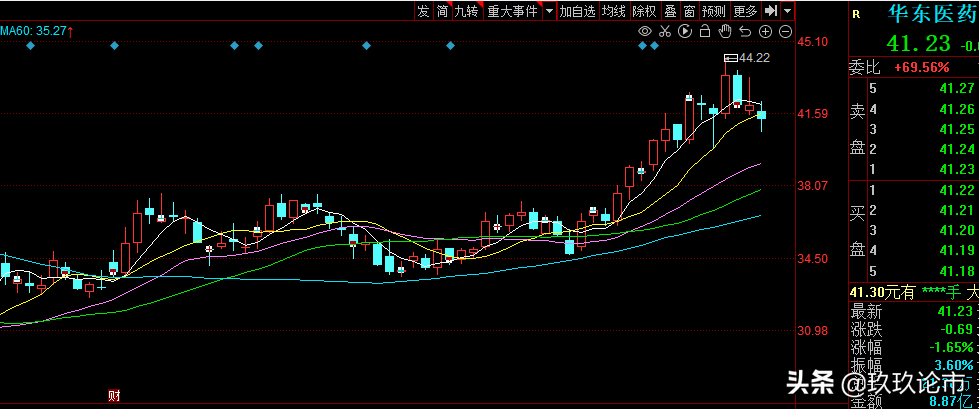Select the hand pan tool icon
The height and width of the screenshot is (409, 979).
point(725,31)
